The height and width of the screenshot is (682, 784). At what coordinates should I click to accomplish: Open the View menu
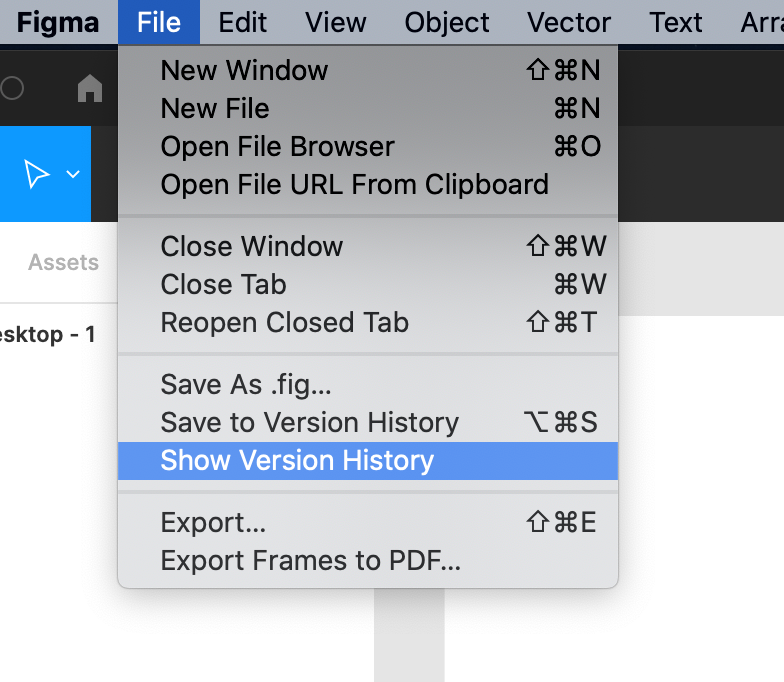pos(336,22)
